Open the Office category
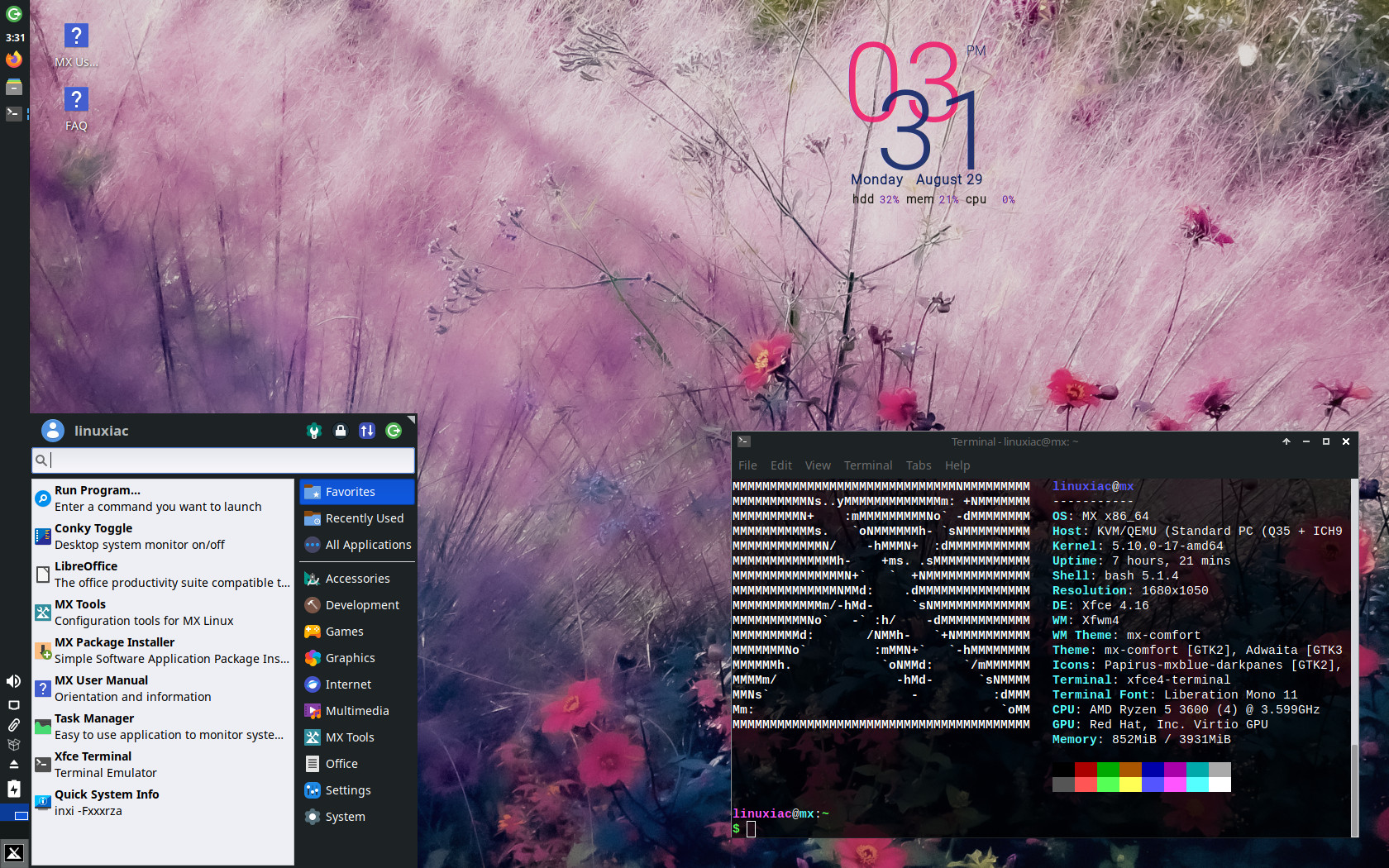 pos(357,764)
